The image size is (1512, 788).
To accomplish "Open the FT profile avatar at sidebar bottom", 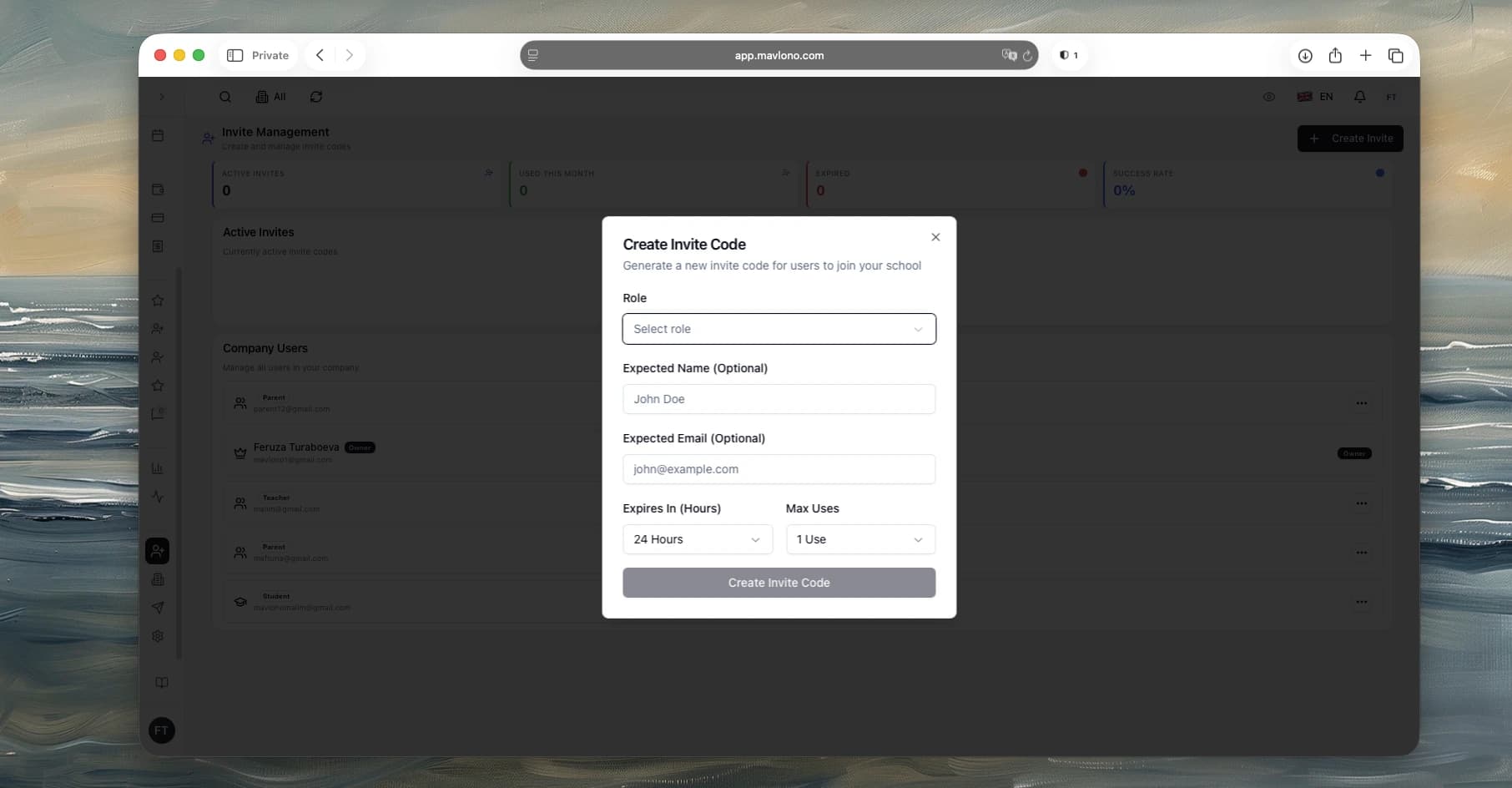I will tap(160, 730).
